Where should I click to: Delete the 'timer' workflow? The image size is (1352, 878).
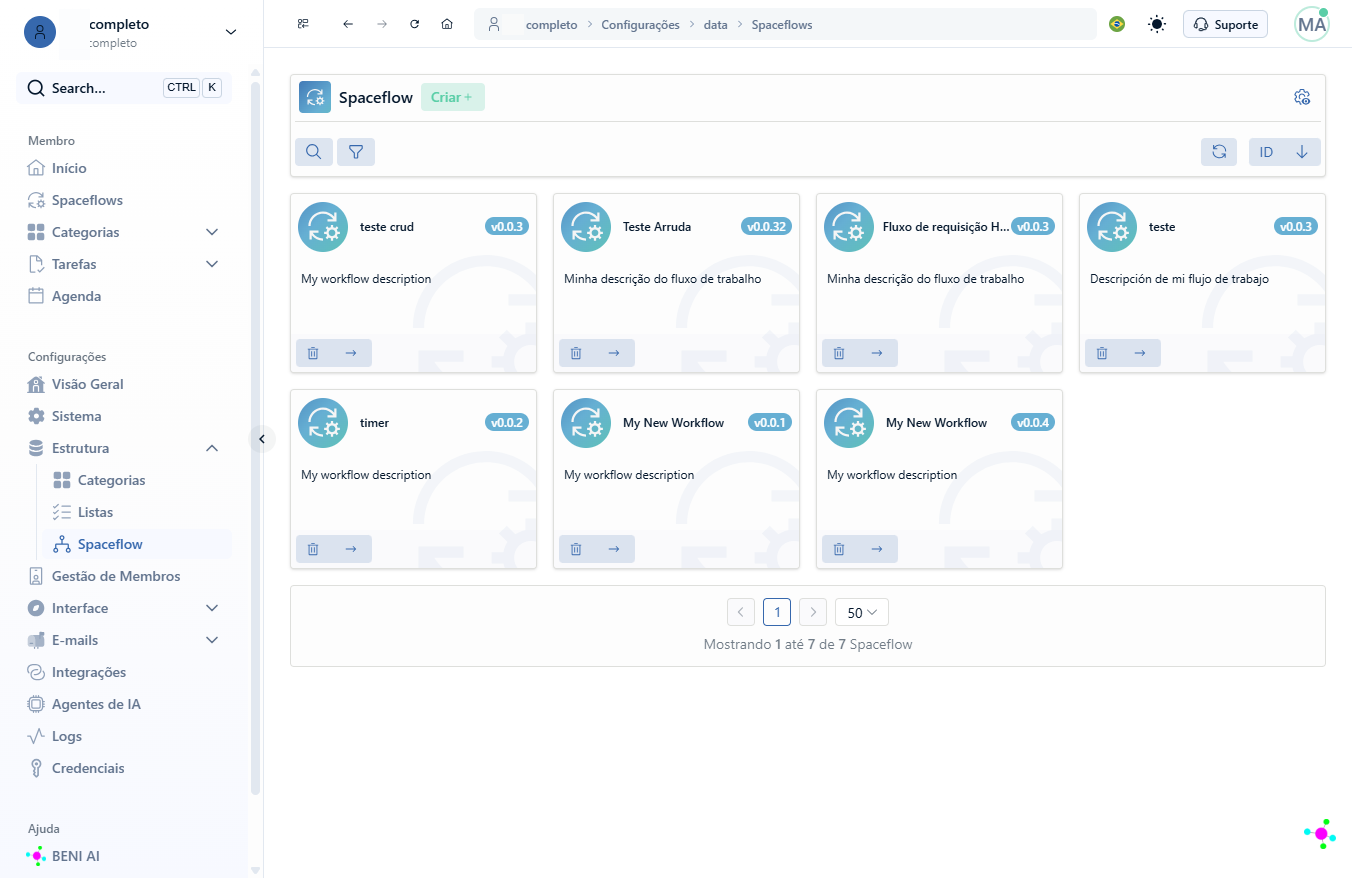pos(313,549)
